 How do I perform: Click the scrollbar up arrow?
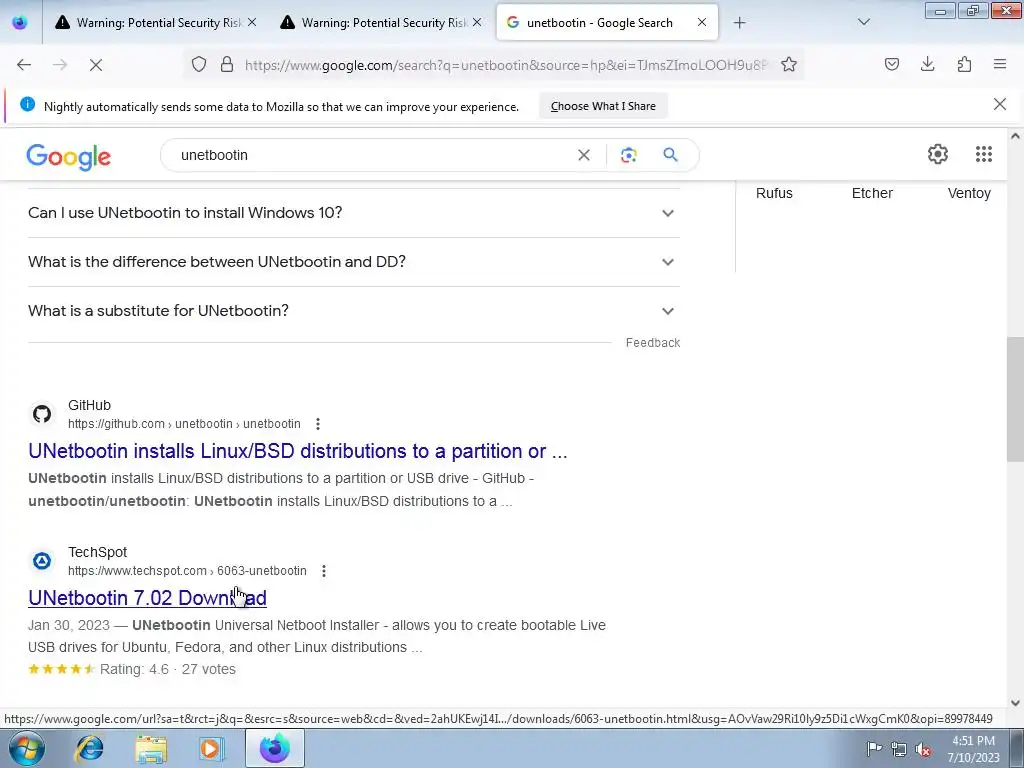[1015, 136]
